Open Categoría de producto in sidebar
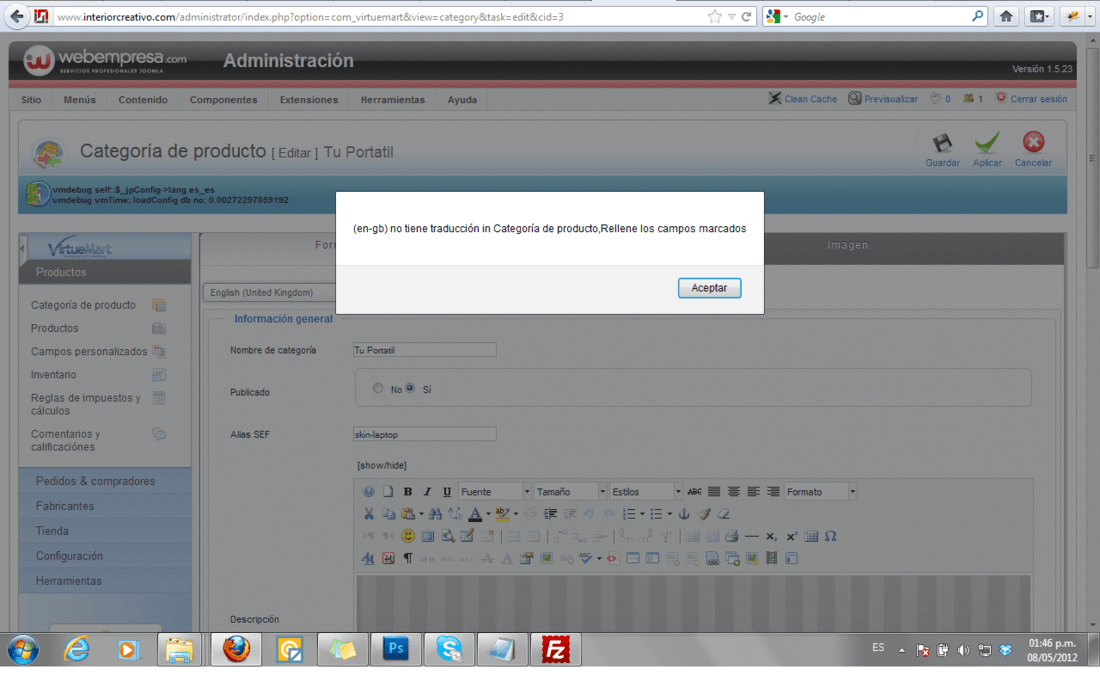The width and height of the screenshot is (1100, 688). pyautogui.click(x=83, y=305)
